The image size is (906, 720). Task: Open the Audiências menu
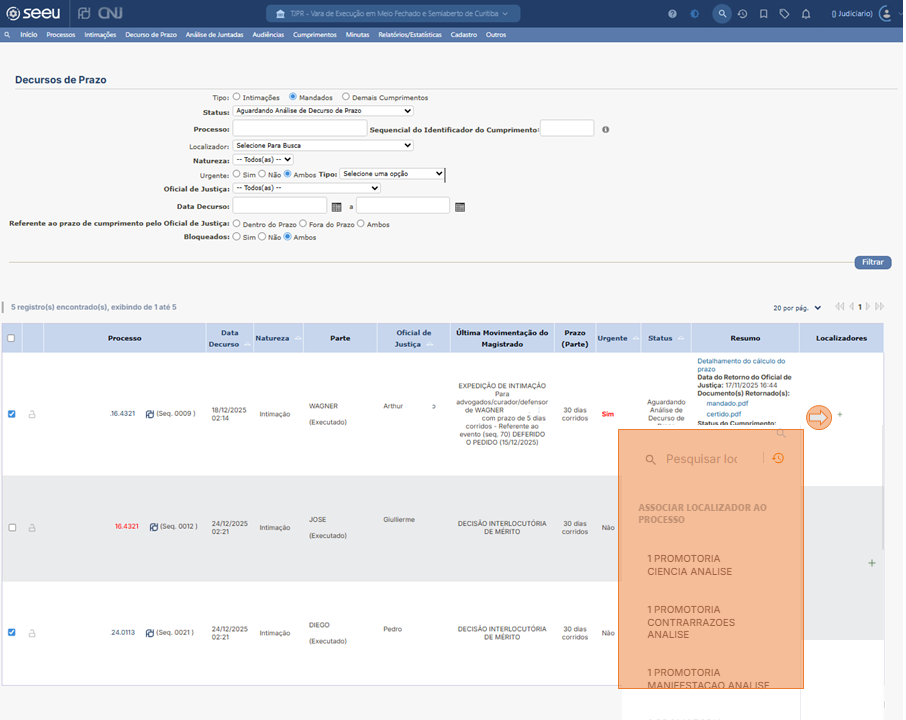coord(268,35)
